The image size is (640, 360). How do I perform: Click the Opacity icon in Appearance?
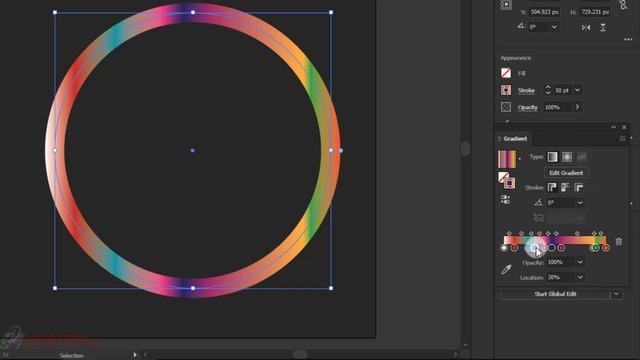[506, 107]
